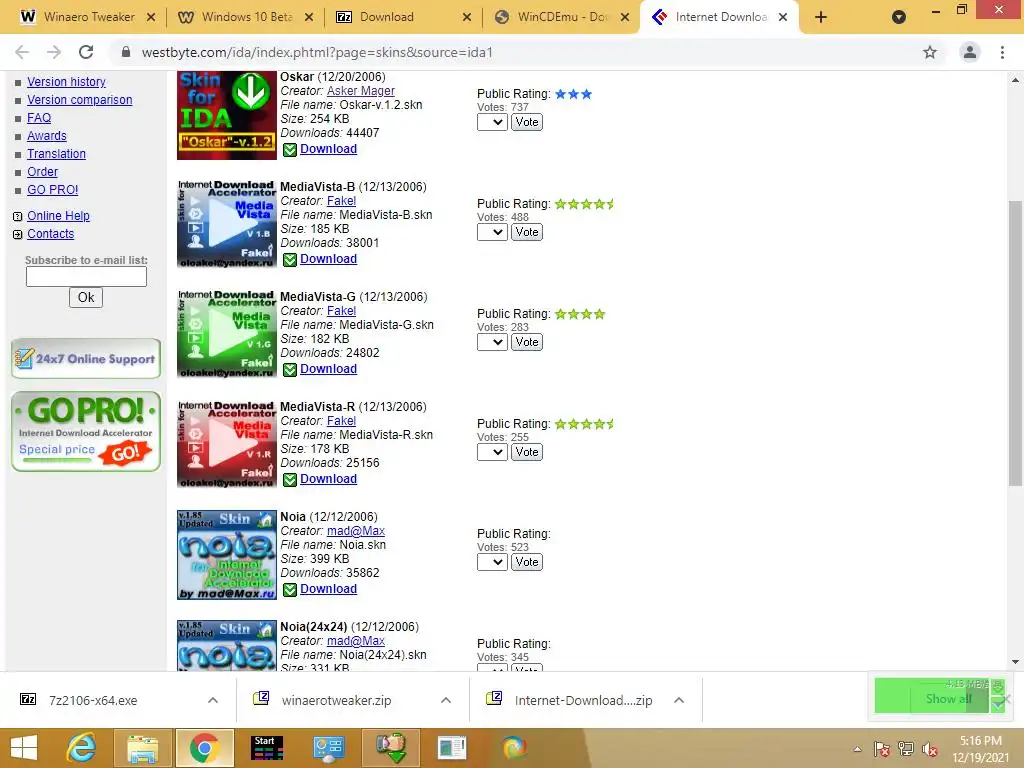Switch to the WinCDEmu tab
The height and width of the screenshot is (768, 1024).
(x=562, y=17)
